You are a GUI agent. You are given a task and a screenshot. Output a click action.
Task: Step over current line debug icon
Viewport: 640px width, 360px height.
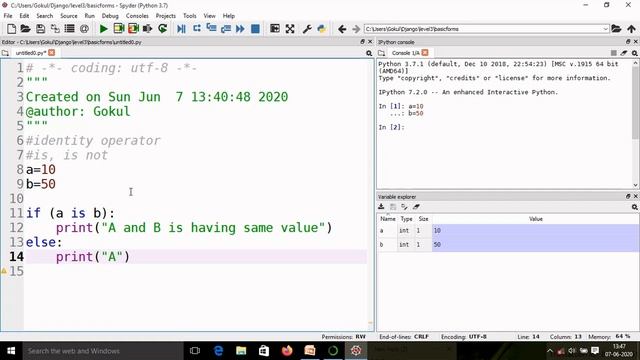[197, 29]
